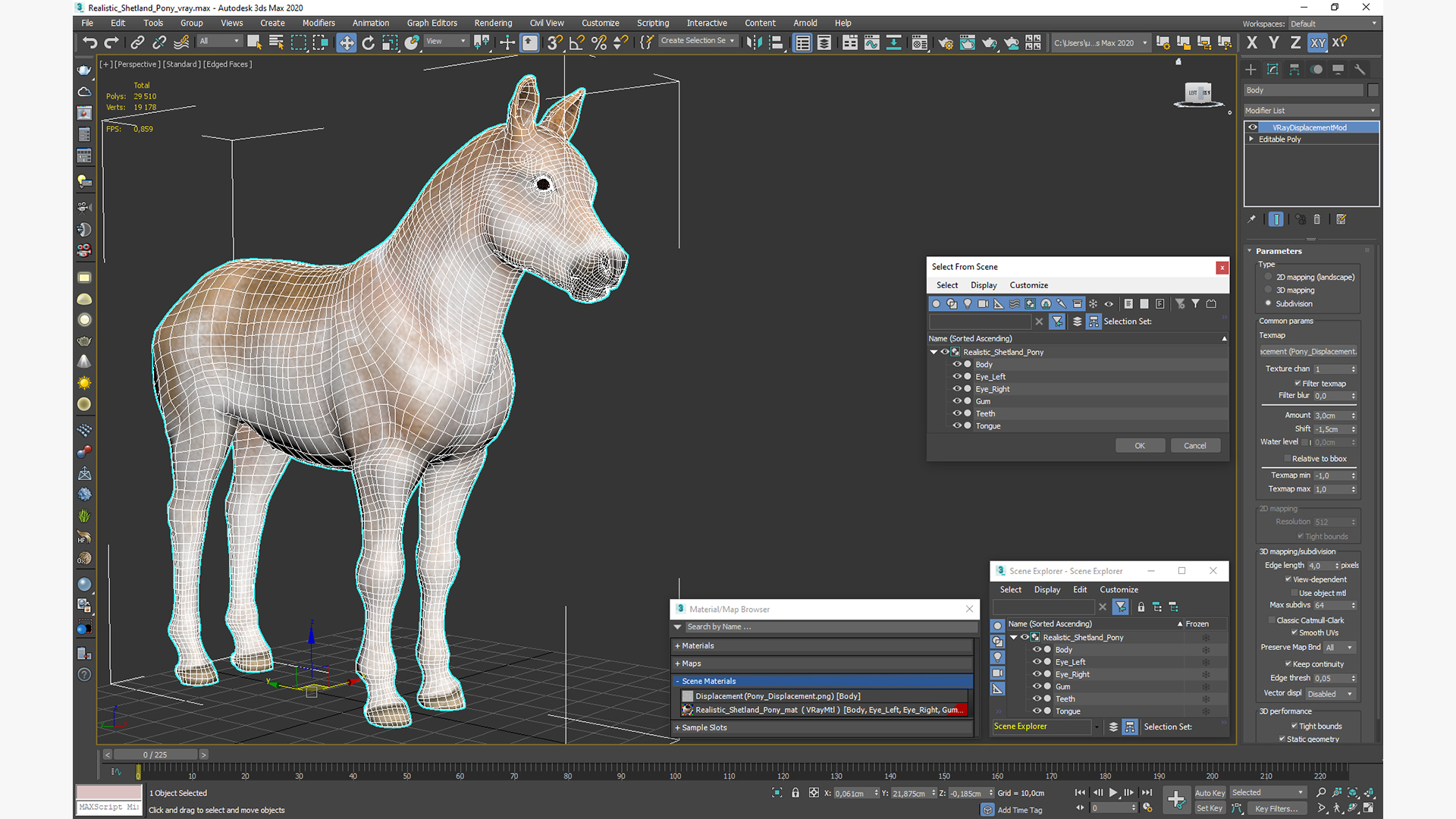Screen dimensions: 1456x819
Task: Toggle the Keep continuity checkbox
Action: tap(1288, 664)
